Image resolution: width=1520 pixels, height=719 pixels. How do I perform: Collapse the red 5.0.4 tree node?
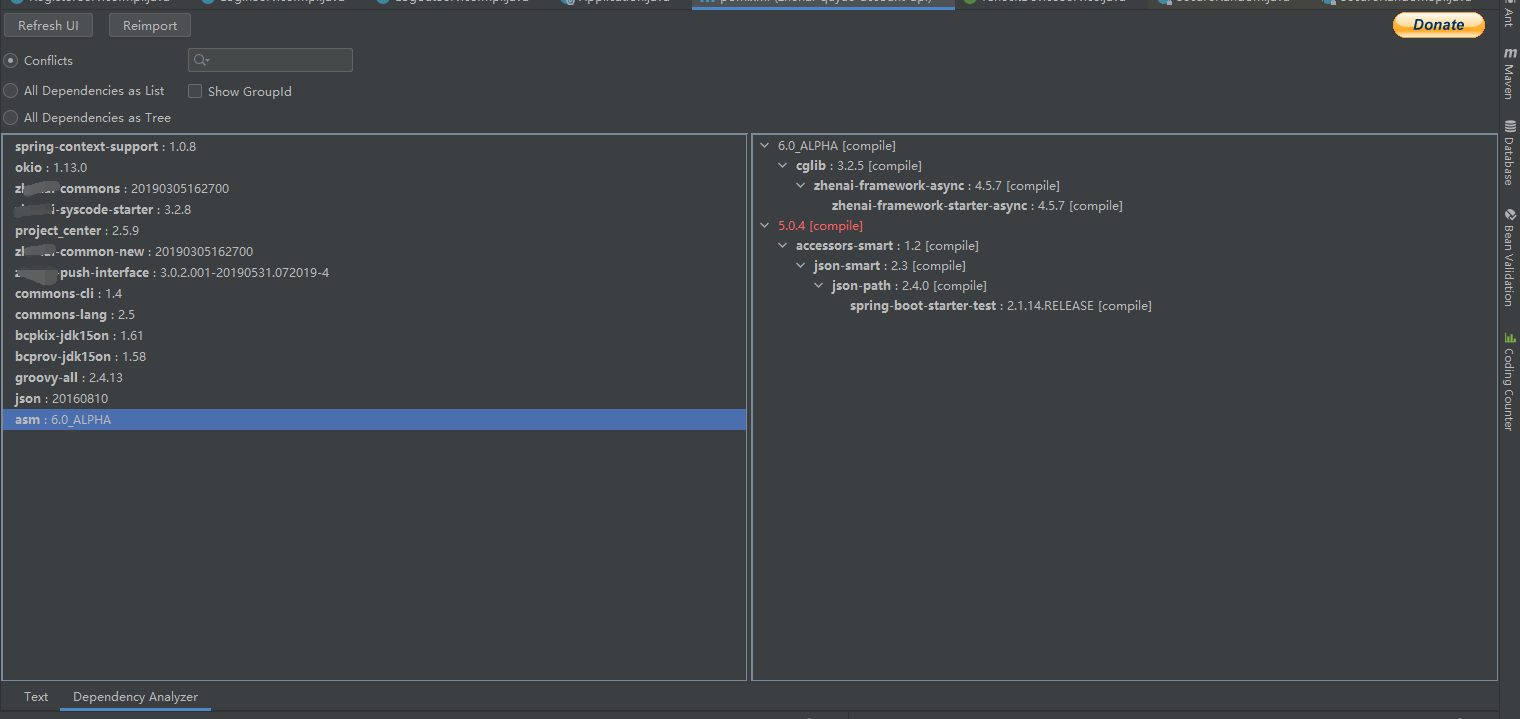tap(766, 226)
